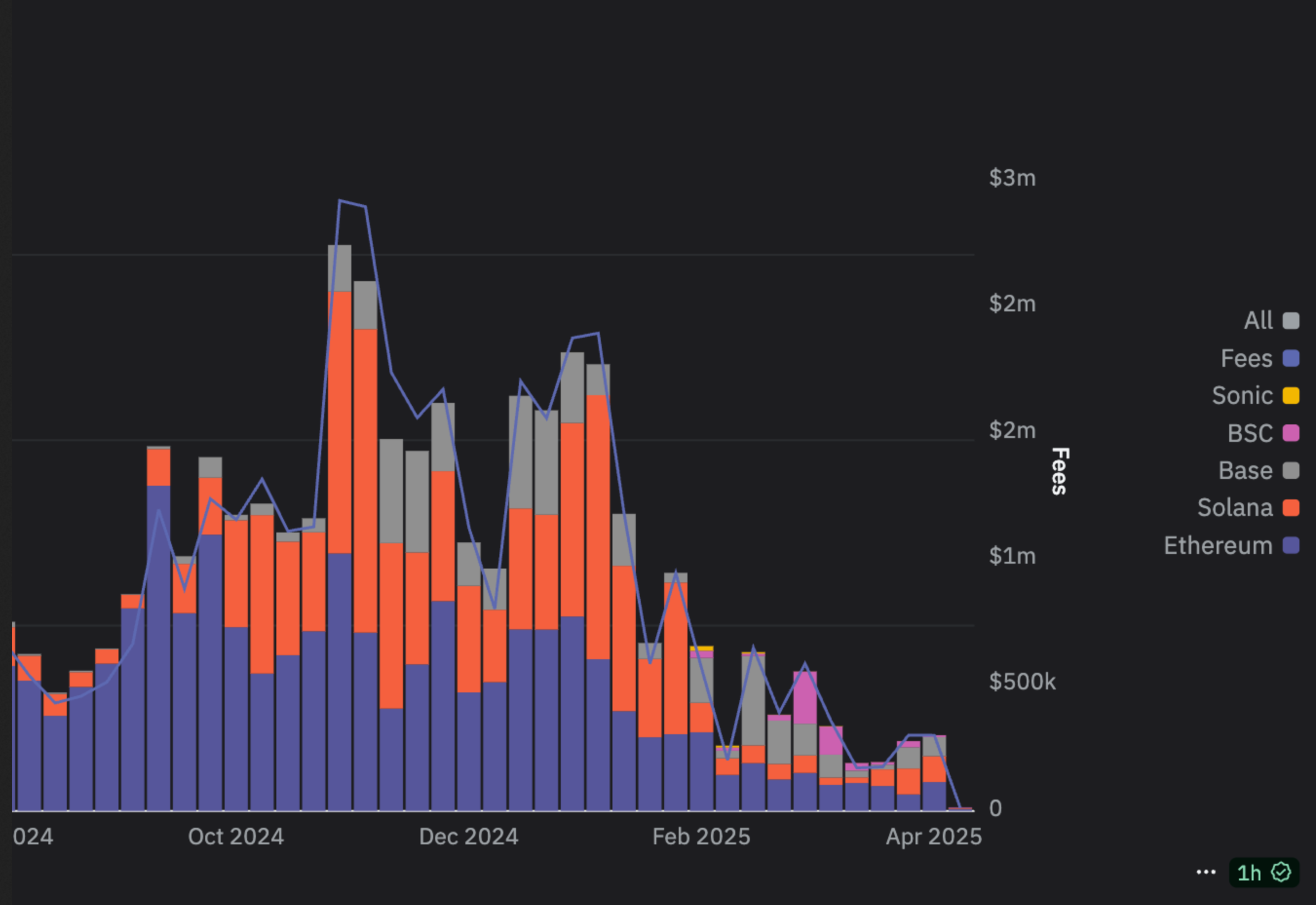Click the Dec 2024 x-axis label

pyautogui.click(x=468, y=837)
